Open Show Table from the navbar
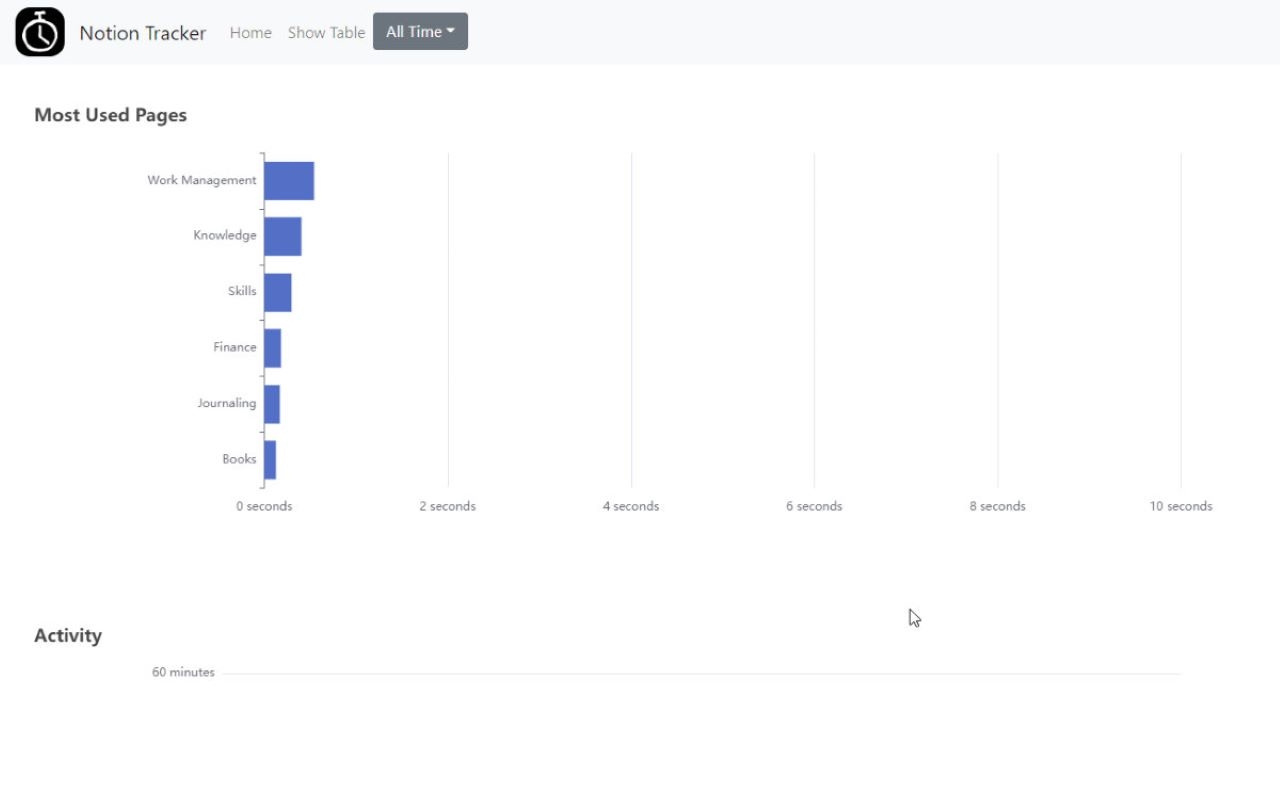The width and height of the screenshot is (1280, 800). (x=326, y=32)
